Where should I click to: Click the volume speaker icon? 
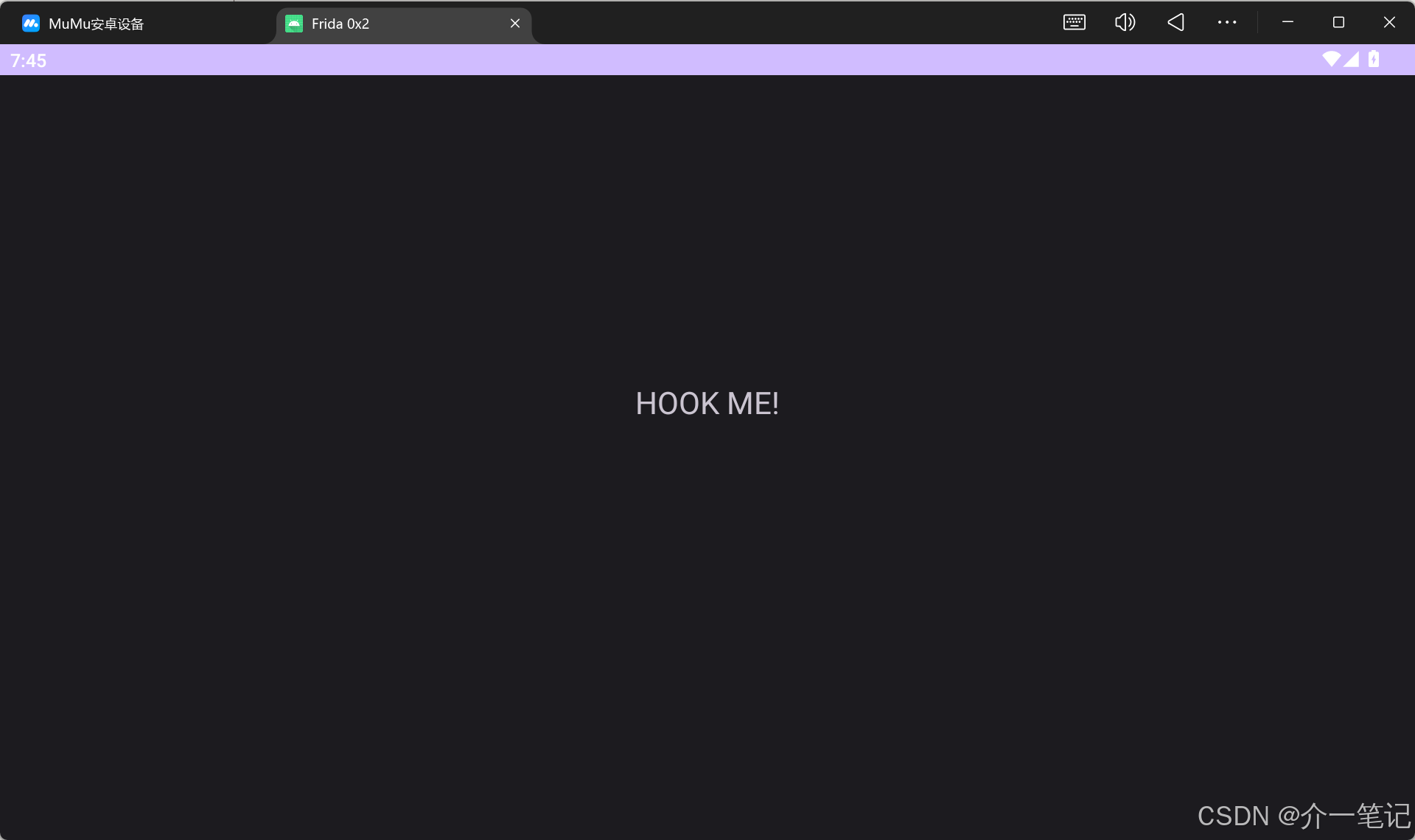(x=1125, y=23)
